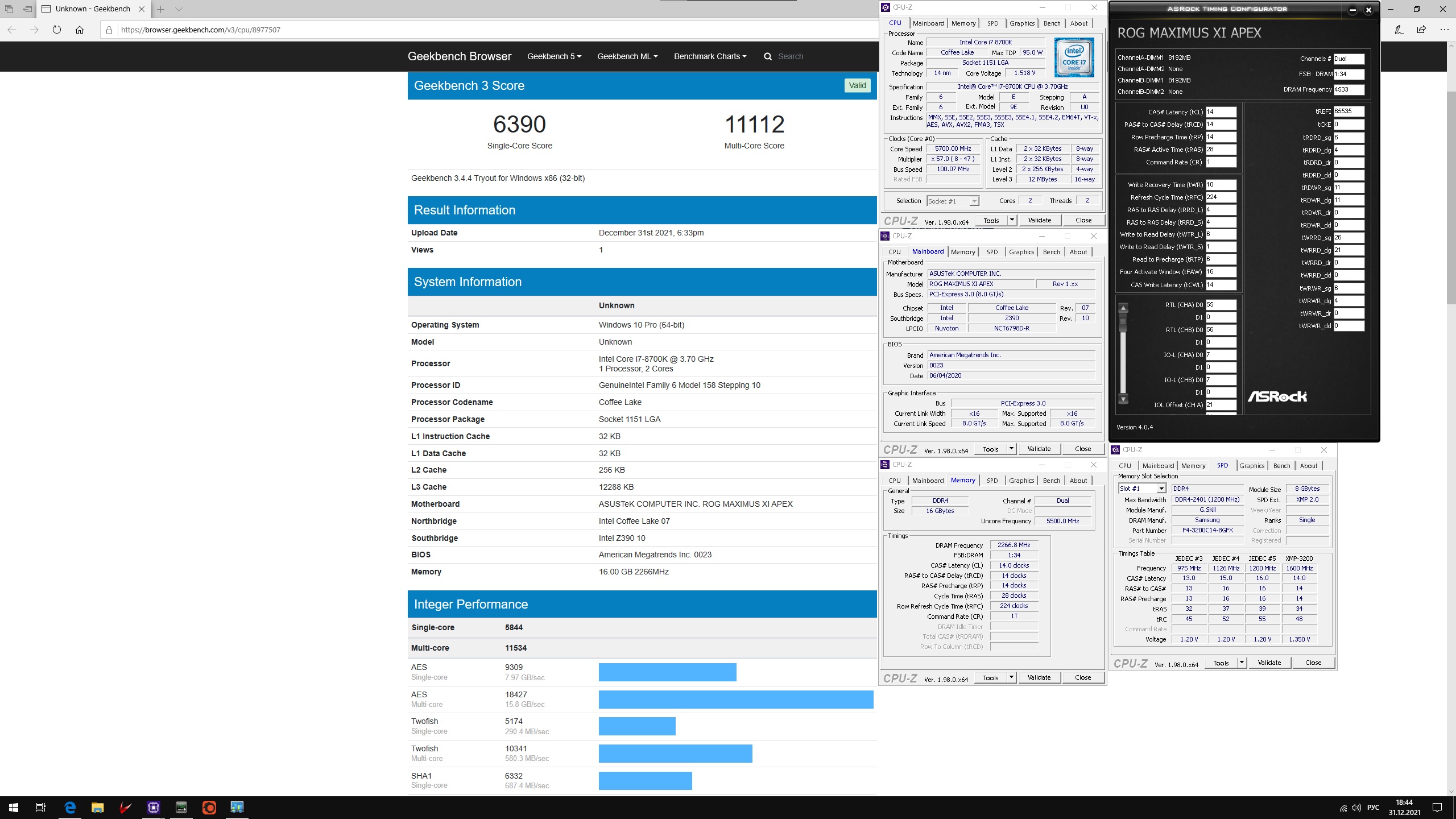Click scroll-down arrow in ASRock Timing Configurator
The image size is (1456, 819).
(x=1123, y=399)
